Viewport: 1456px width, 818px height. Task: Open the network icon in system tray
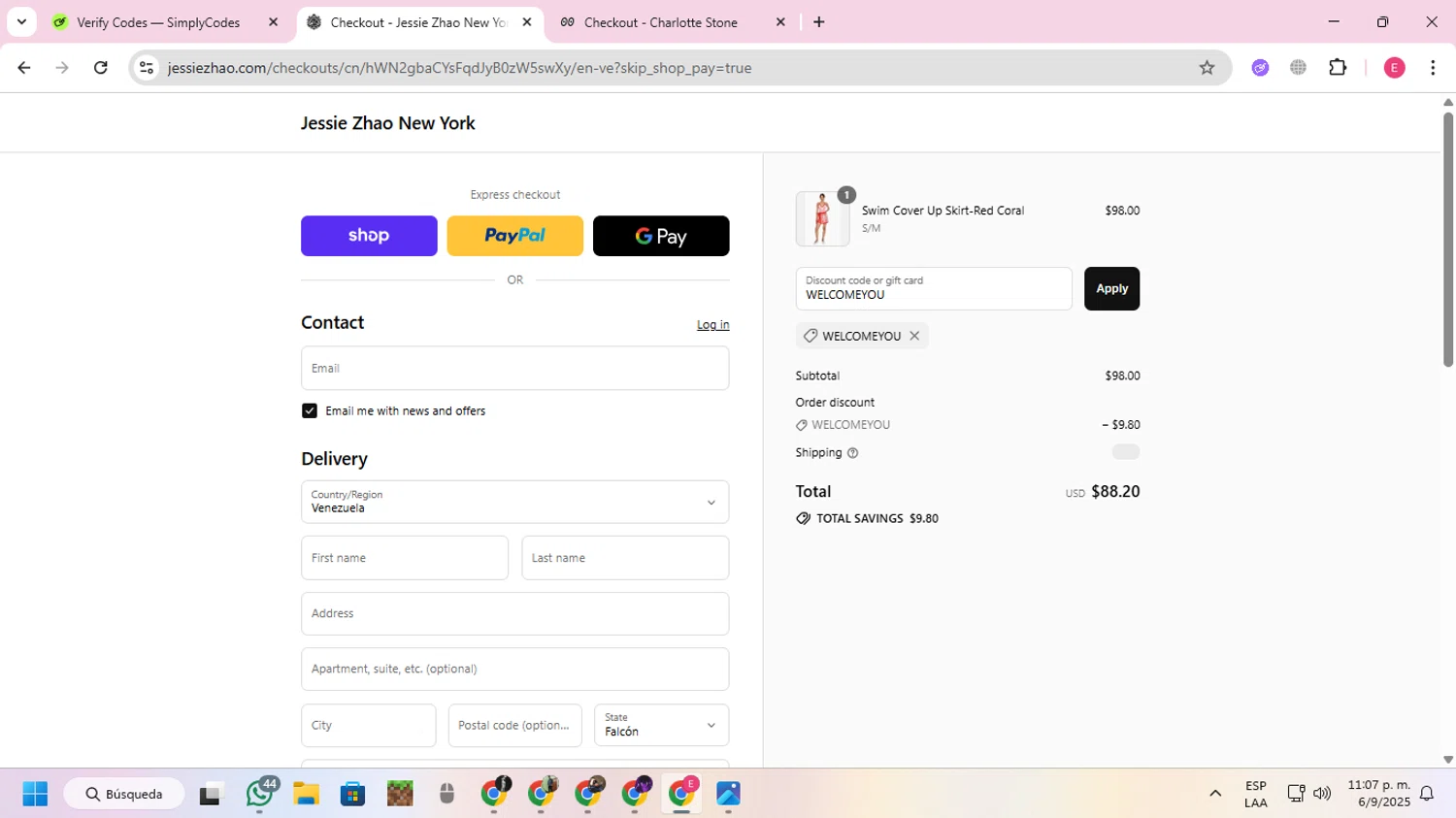click(1296, 794)
